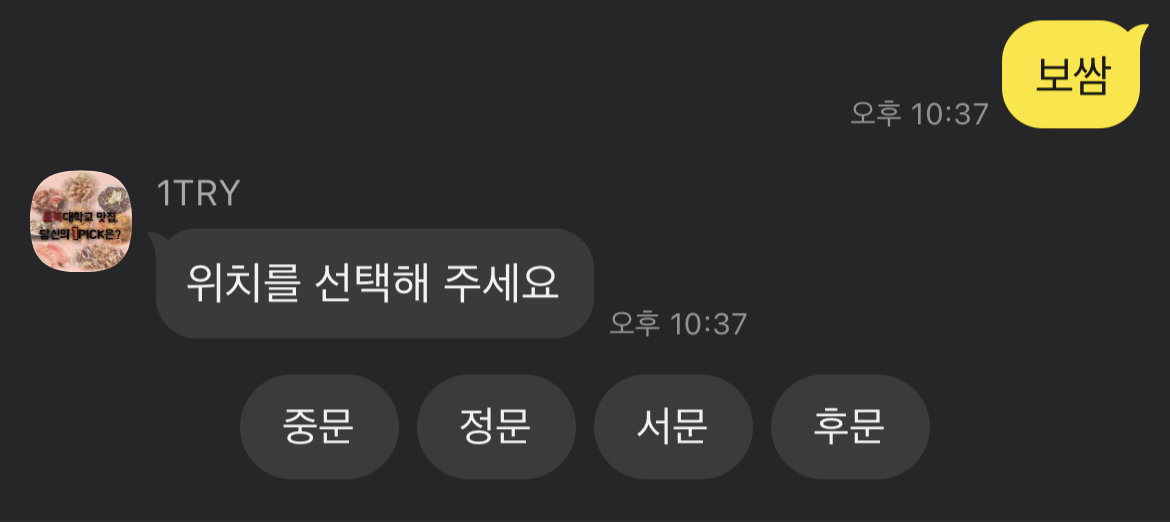
Task: Select the 위치를 선택해 주세요 message bubble
Action: pyautogui.click(x=375, y=283)
